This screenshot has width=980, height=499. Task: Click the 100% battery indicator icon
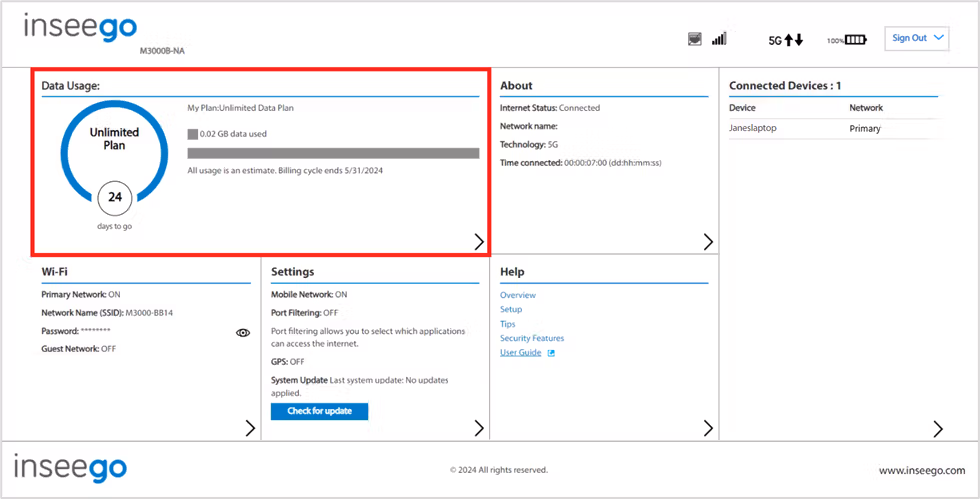tap(847, 40)
